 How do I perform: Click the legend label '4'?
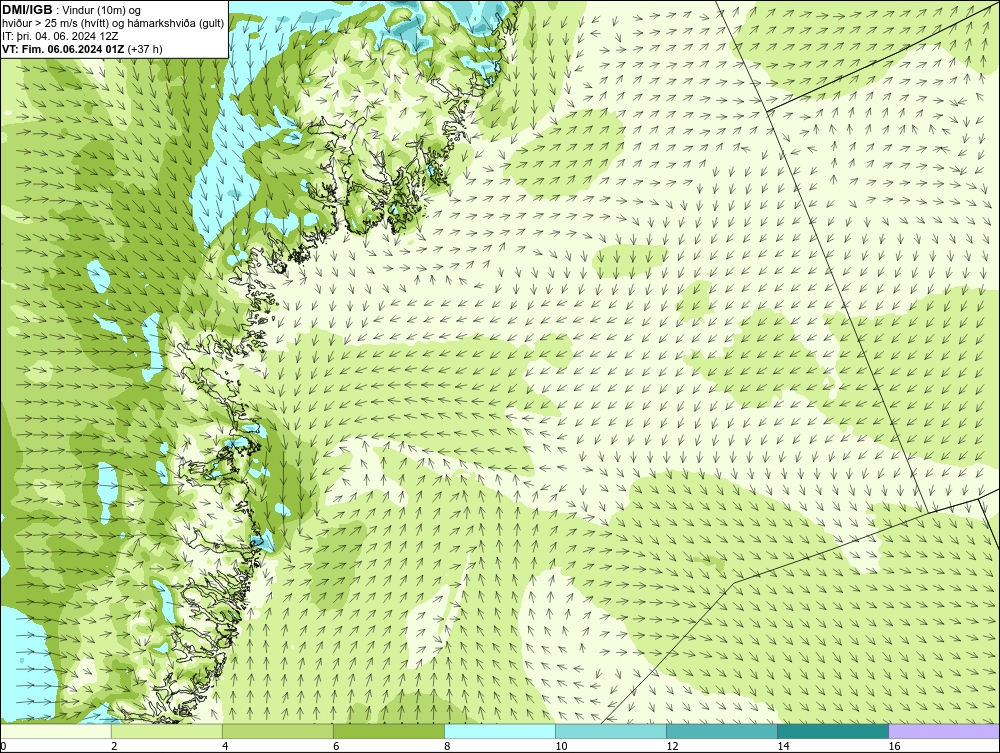pyautogui.click(x=225, y=746)
